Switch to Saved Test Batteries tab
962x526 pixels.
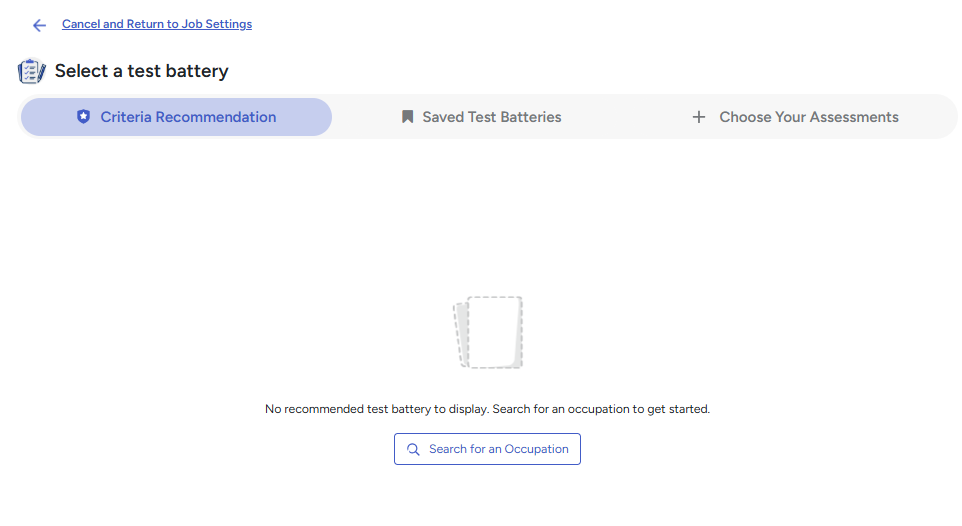click(481, 117)
